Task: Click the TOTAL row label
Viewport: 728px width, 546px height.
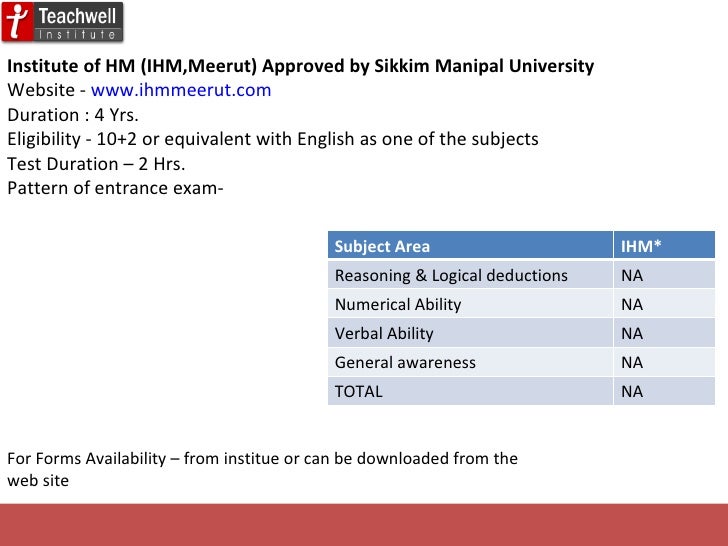Action: click(x=358, y=391)
